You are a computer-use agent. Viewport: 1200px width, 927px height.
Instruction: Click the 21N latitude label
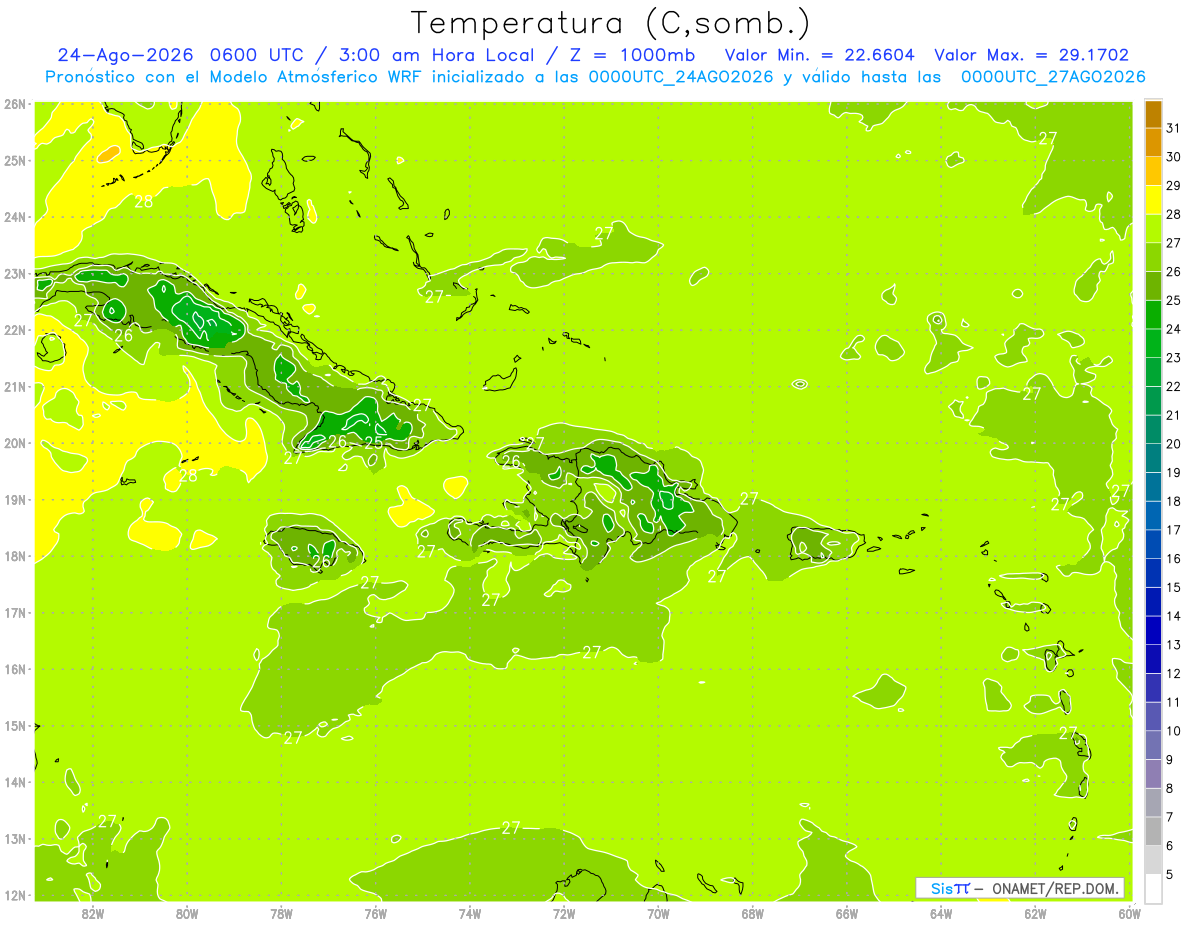point(15,386)
